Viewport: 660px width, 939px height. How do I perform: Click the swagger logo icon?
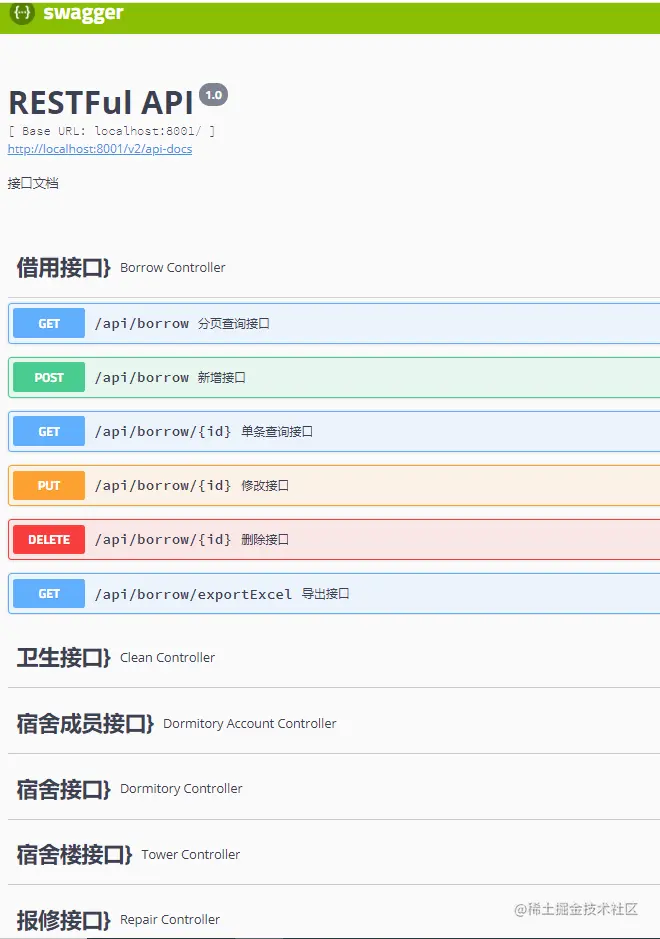click(x=22, y=13)
